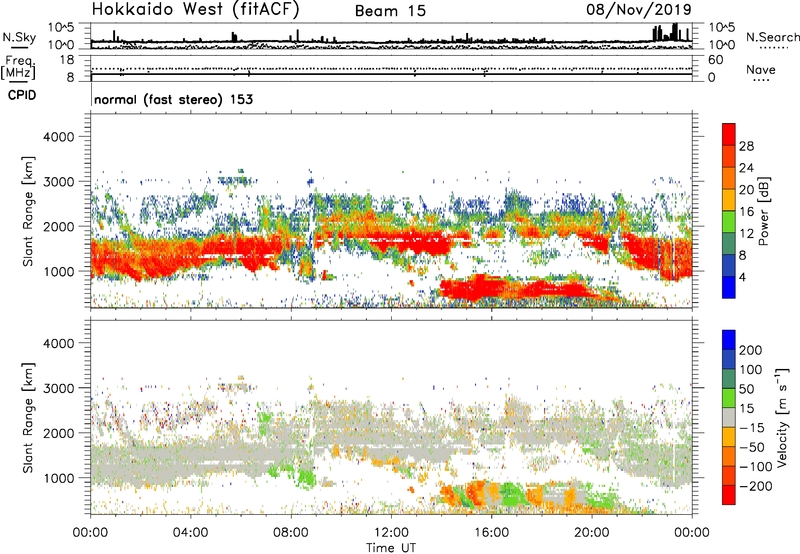This screenshot has height=554, width=800.
Task: Click the 'Time UT' axis title
Action: pos(391,548)
